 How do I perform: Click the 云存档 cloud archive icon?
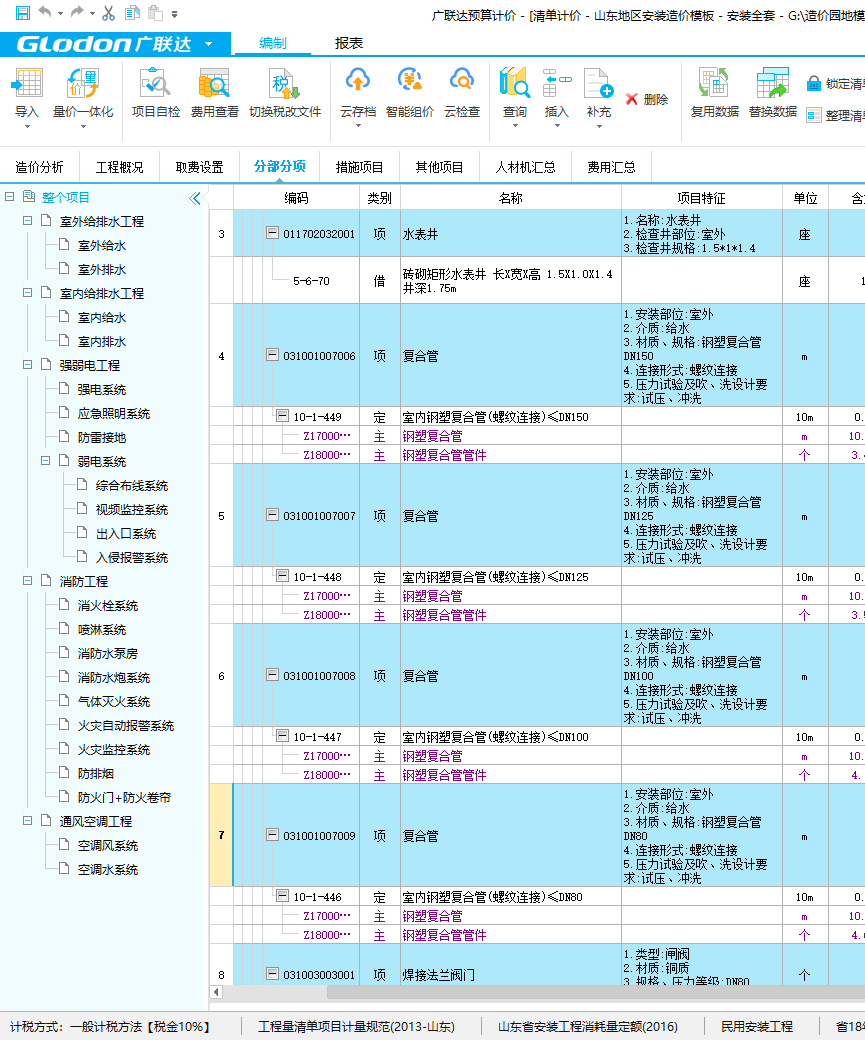[x=359, y=97]
